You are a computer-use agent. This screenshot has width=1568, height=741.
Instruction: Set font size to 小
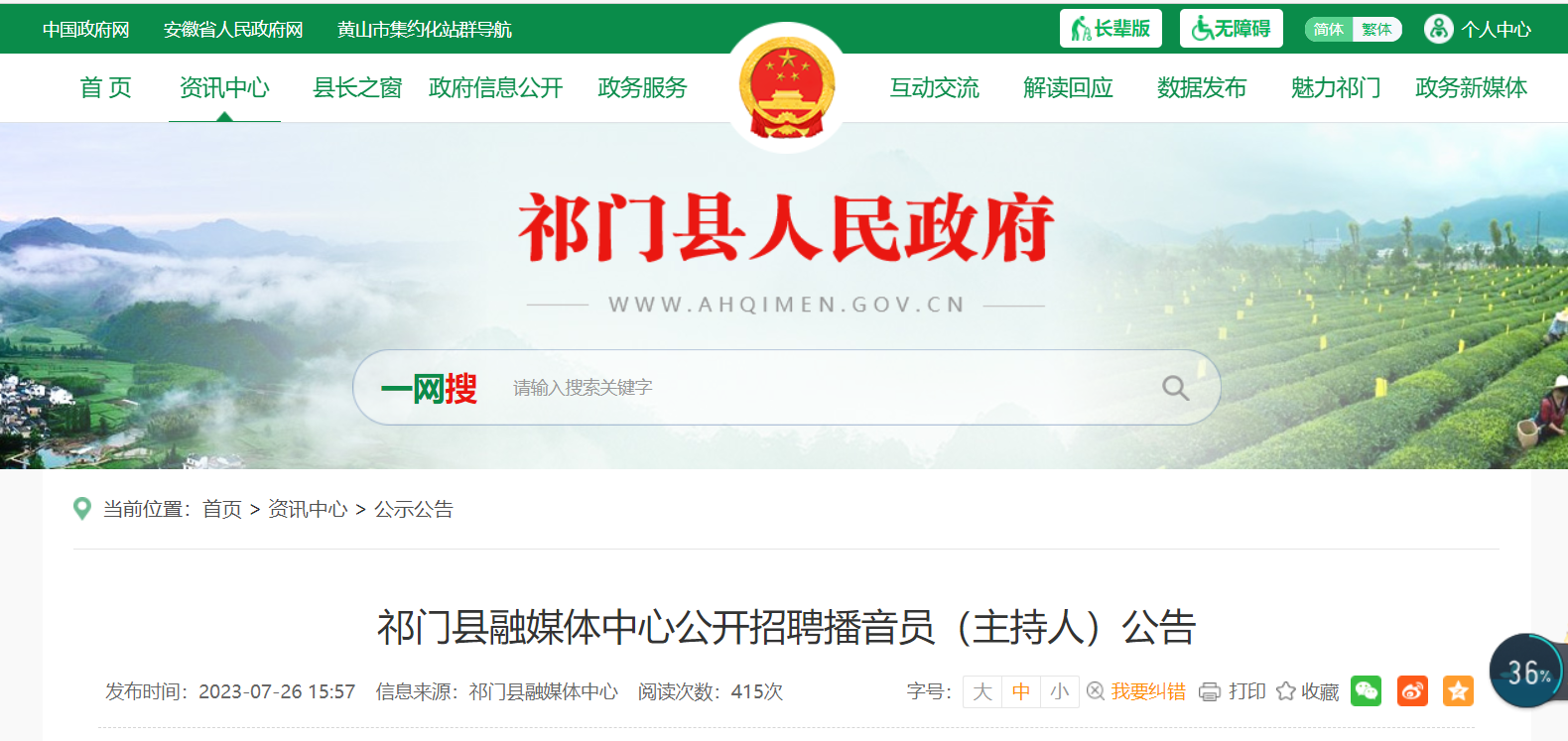1060,691
